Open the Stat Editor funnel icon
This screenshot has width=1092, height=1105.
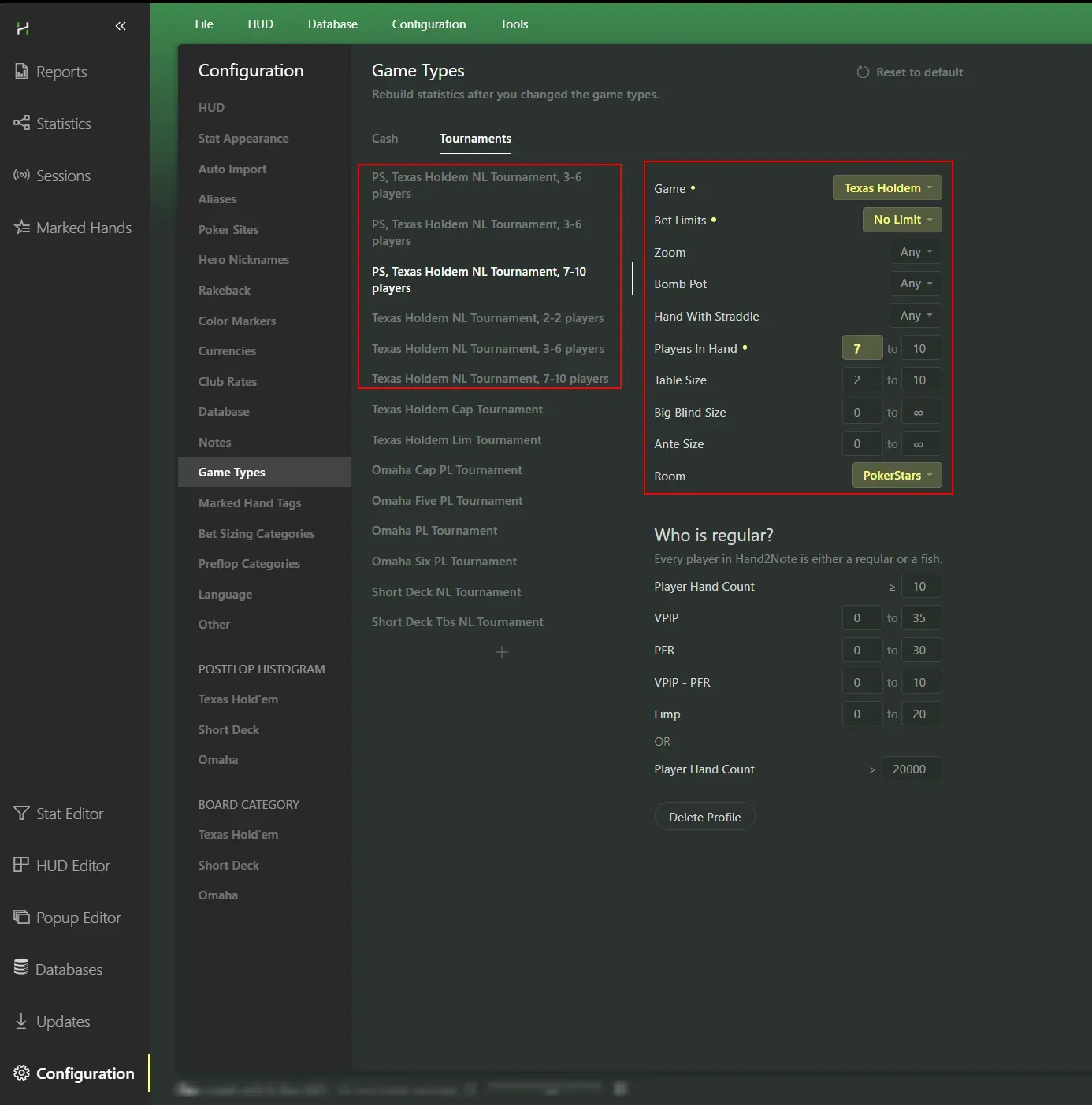pos(21,813)
